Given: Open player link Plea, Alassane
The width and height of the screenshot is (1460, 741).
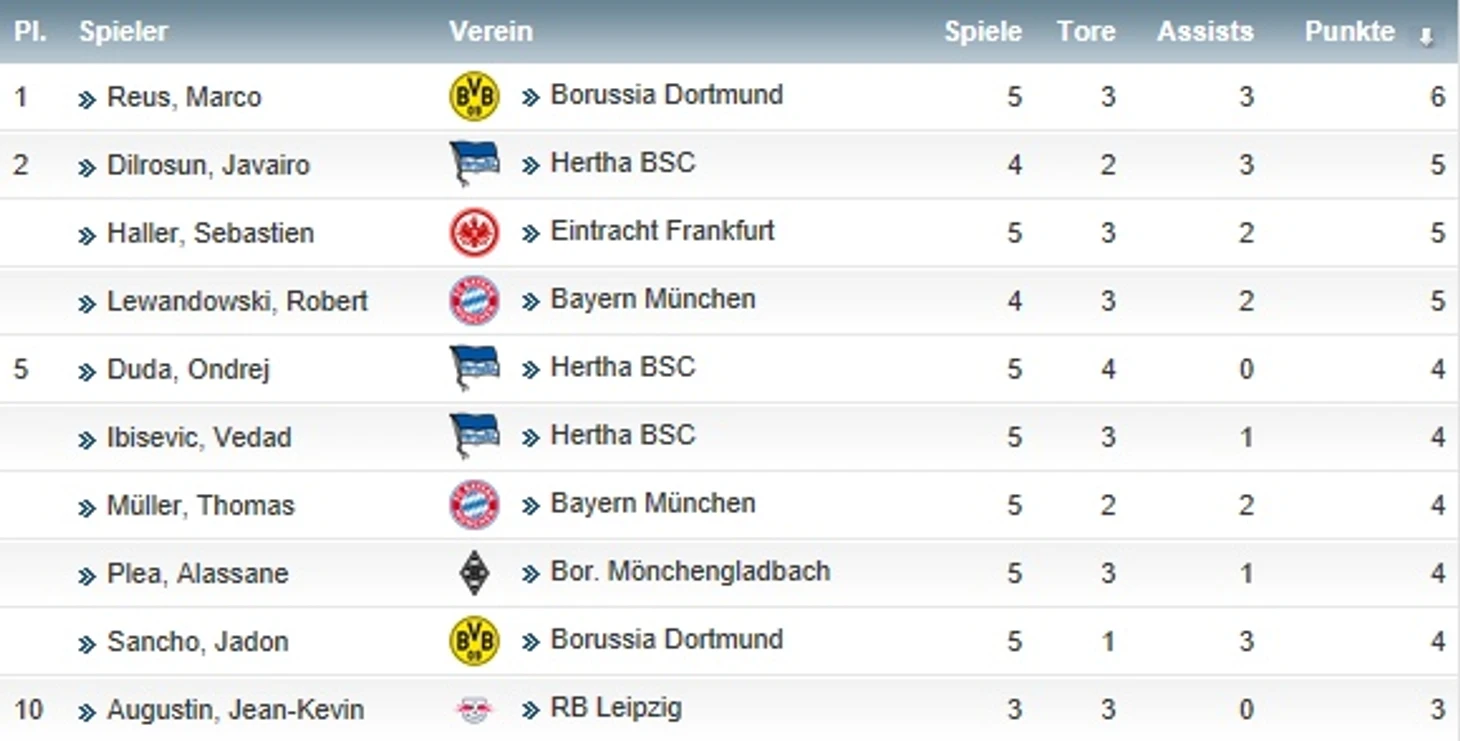Looking at the screenshot, I should tap(197, 574).
